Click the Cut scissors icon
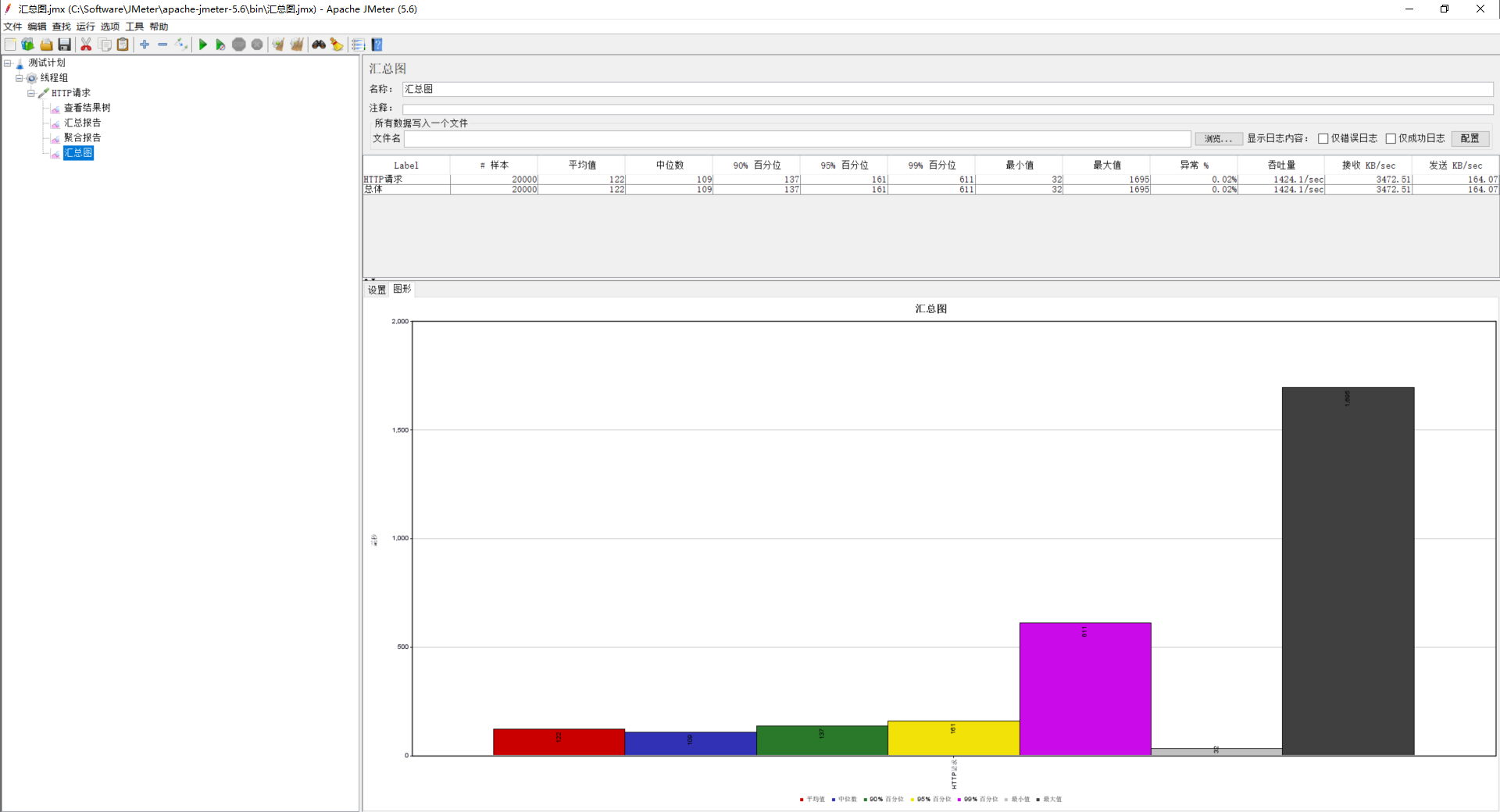Image resolution: width=1500 pixels, height=812 pixels. pyautogui.click(x=86, y=45)
